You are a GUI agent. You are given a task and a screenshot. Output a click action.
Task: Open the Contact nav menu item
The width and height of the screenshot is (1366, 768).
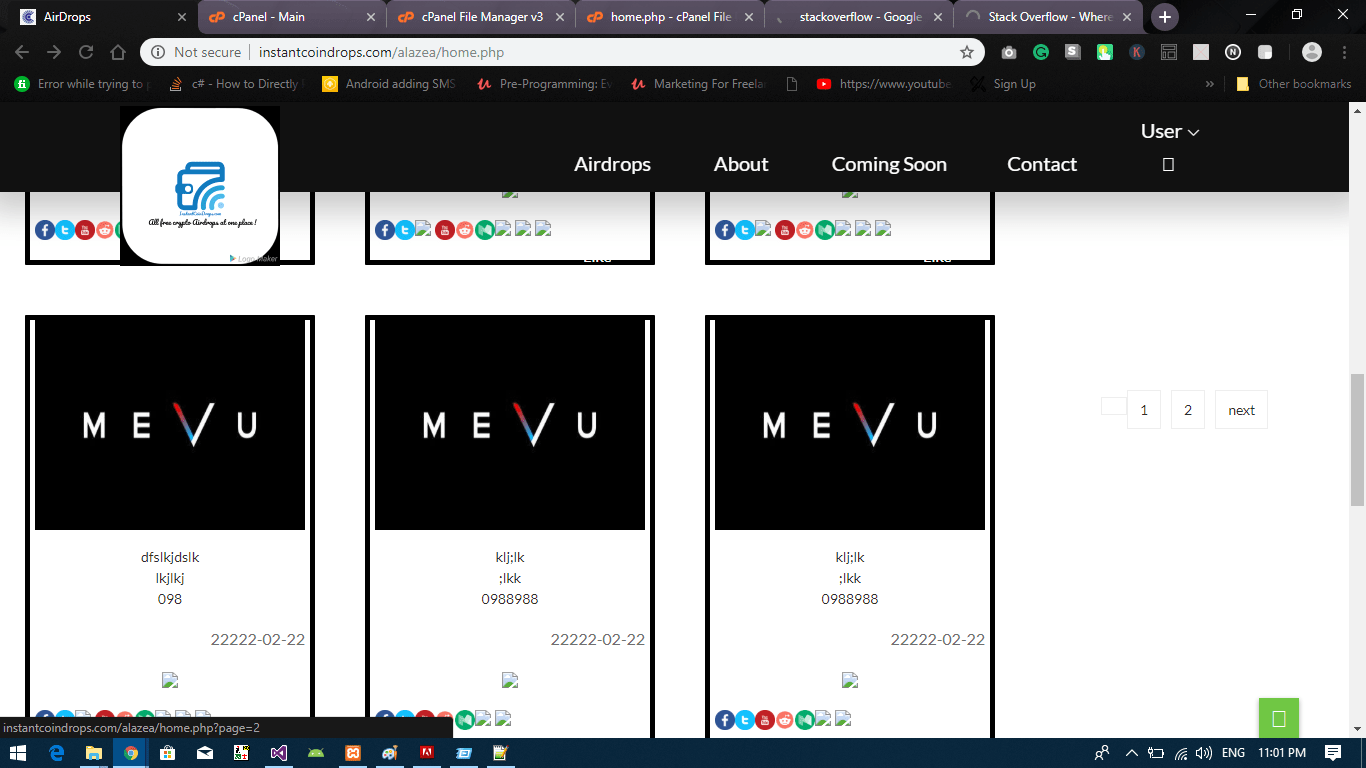pyautogui.click(x=1042, y=165)
